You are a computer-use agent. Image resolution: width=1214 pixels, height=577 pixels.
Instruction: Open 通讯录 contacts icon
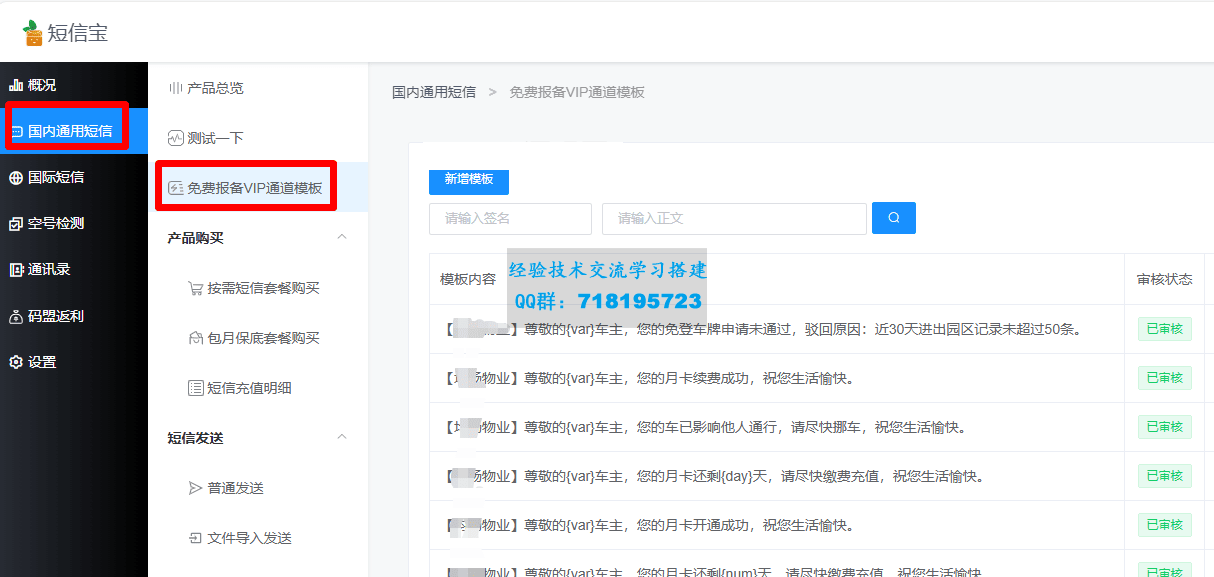coord(16,270)
